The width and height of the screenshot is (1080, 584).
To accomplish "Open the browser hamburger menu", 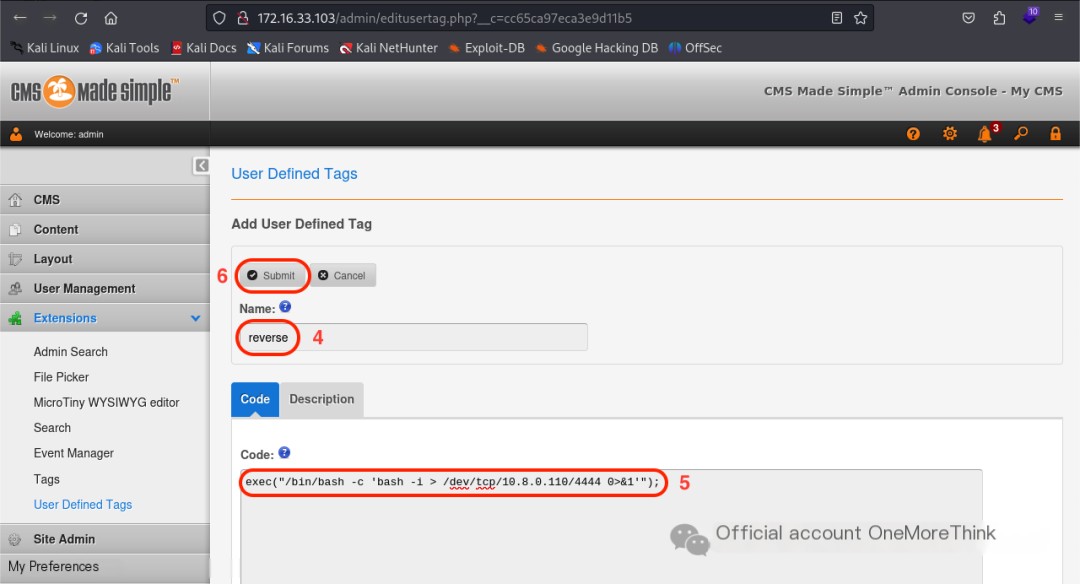I will point(1059,18).
